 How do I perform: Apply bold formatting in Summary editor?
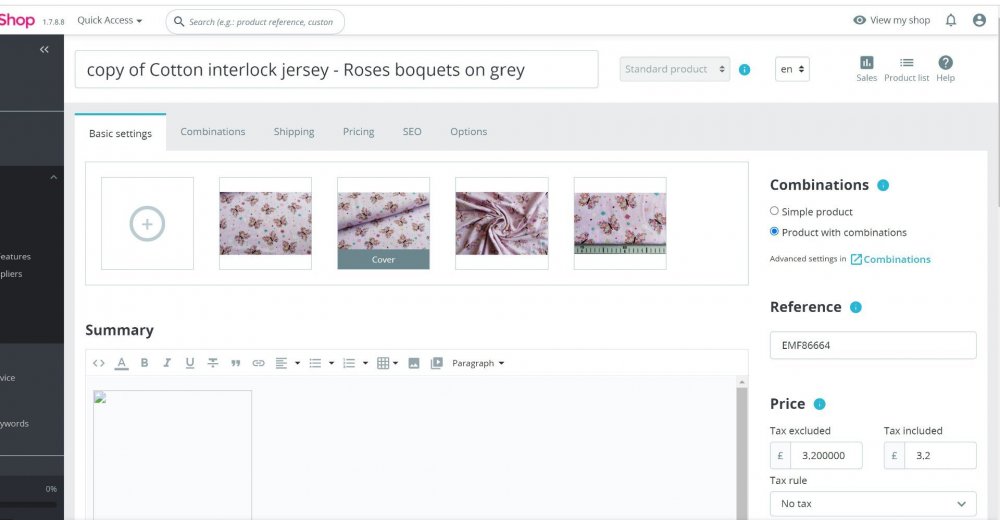pos(144,363)
